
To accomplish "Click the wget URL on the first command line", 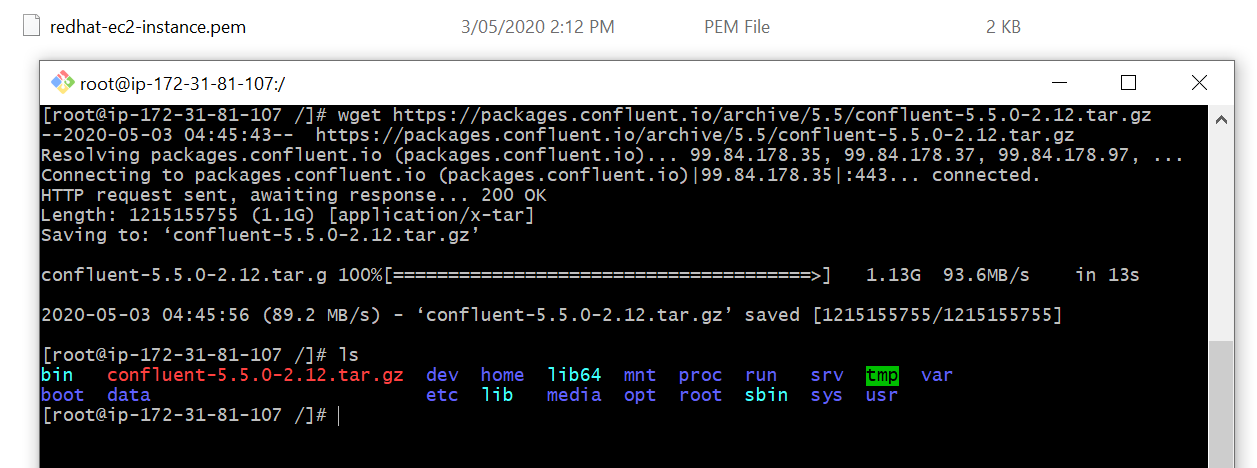I will (771, 115).
